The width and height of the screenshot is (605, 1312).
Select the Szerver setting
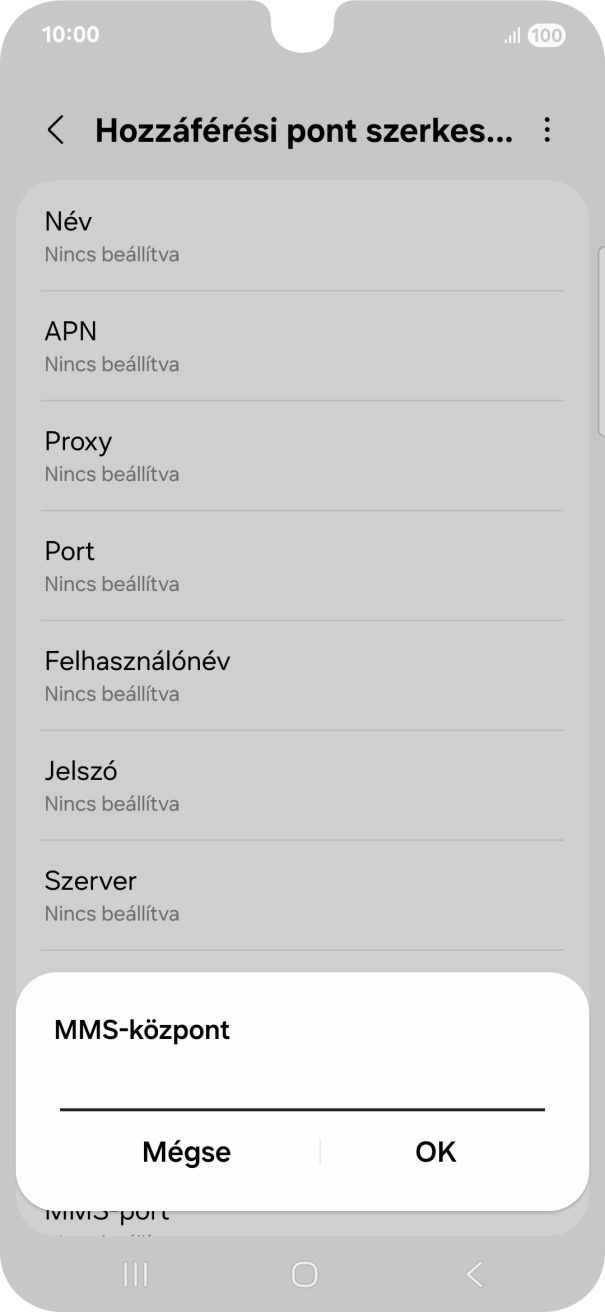(x=300, y=895)
